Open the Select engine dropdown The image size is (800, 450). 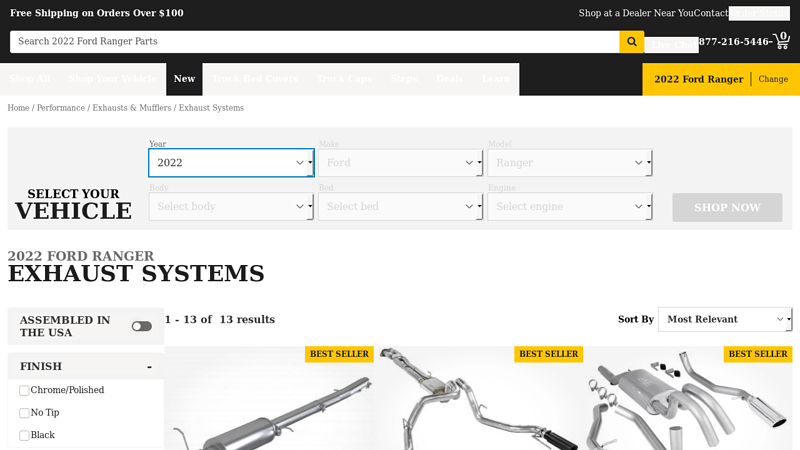click(570, 207)
